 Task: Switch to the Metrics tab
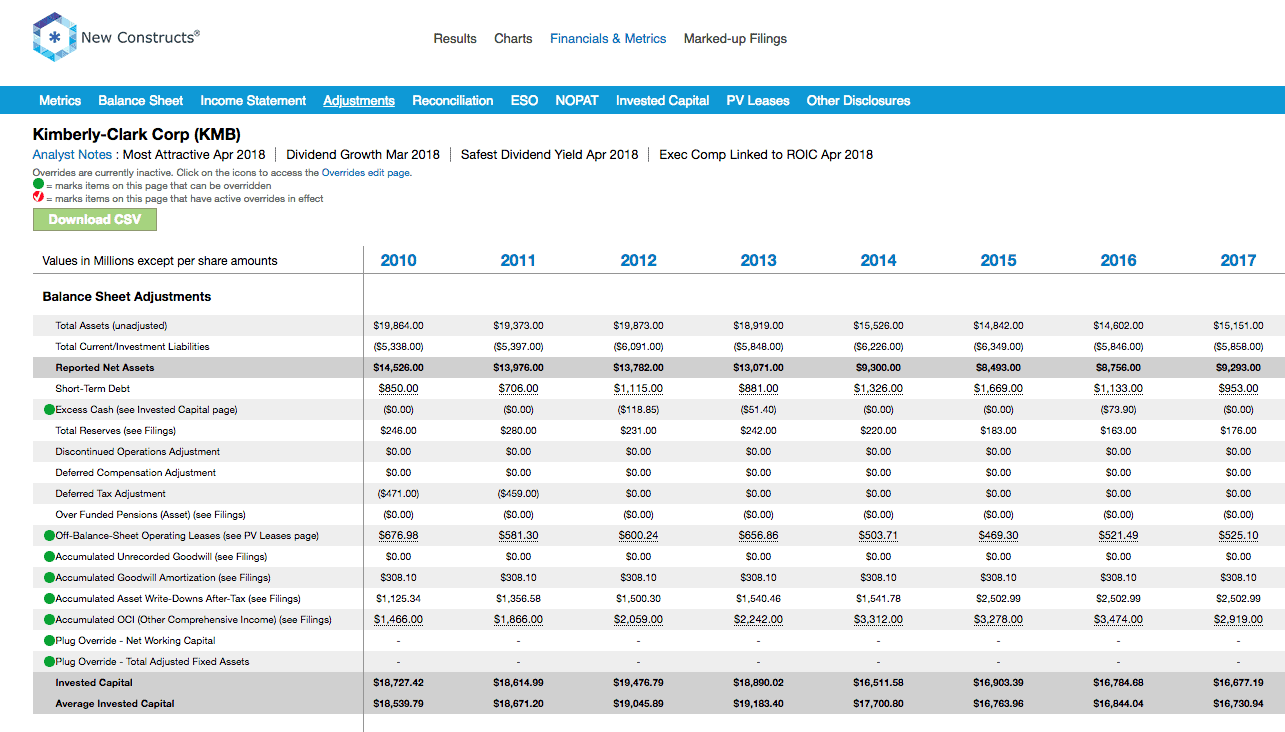pyautogui.click(x=60, y=101)
